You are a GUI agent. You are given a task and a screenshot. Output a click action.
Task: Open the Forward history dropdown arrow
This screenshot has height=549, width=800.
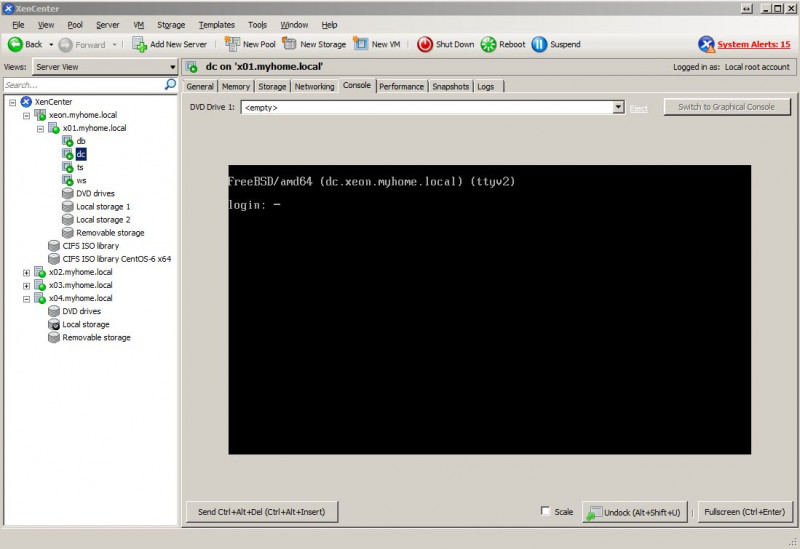click(114, 45)
